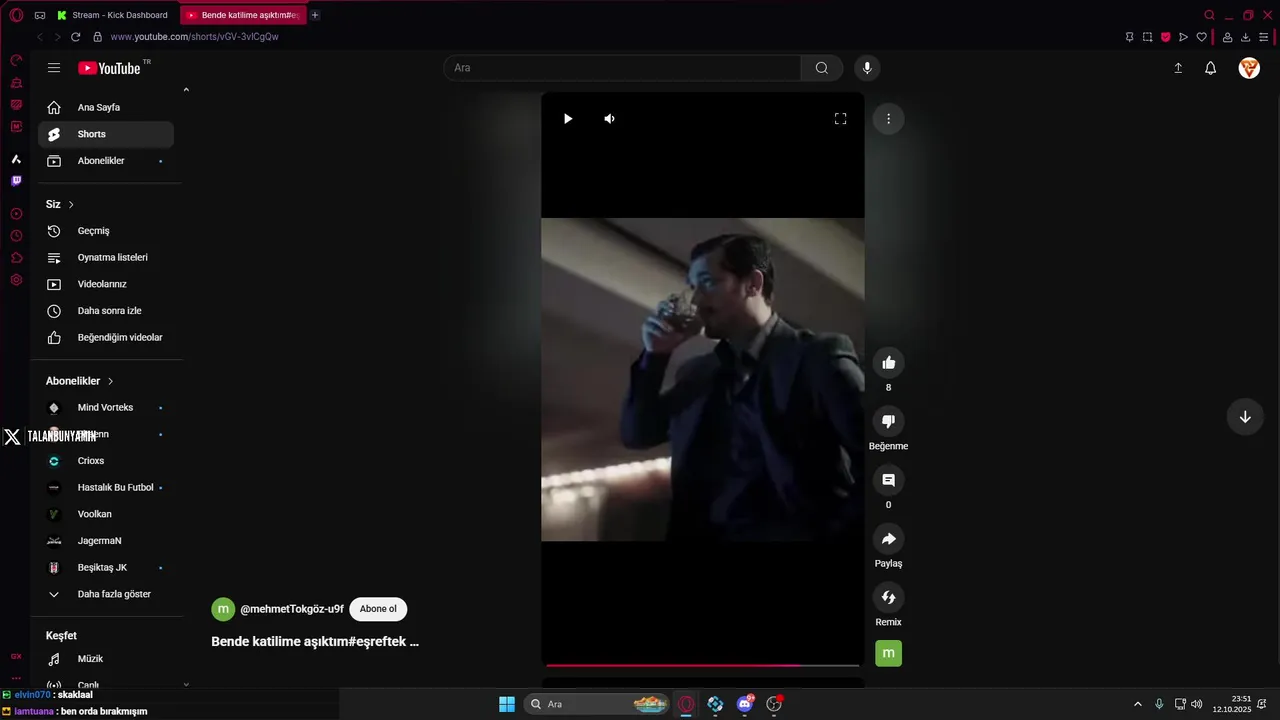Viewport: 1280px width, 720px height.
Task: Open the account avatar menu
Action: point(1249,68)
